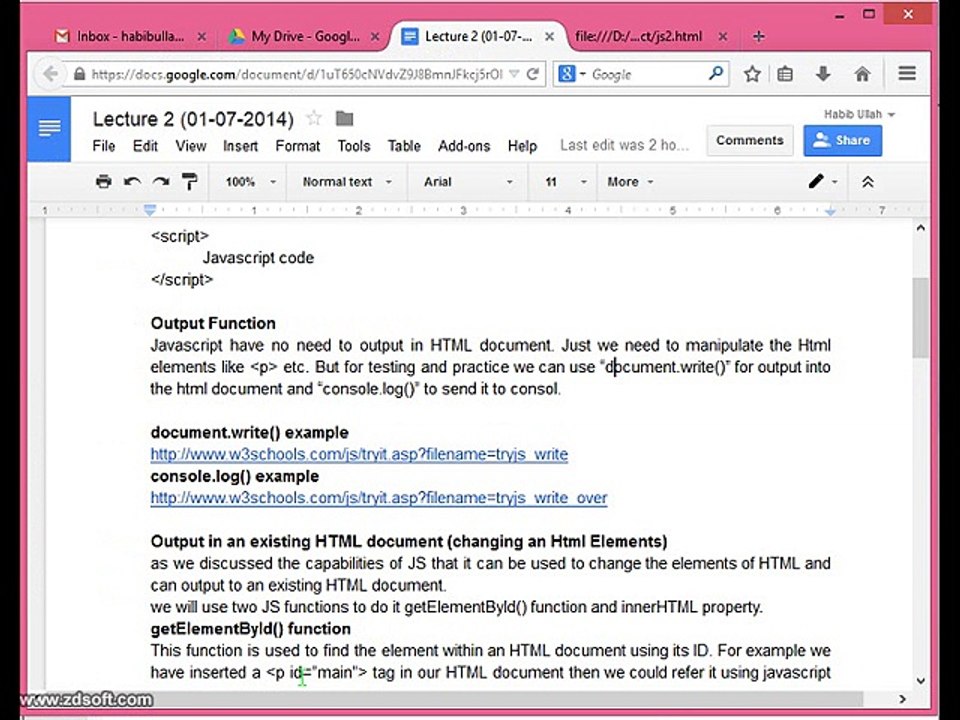Click the search magnifier icon
This screenshot has width=960, height=720.
click(715, 74)
